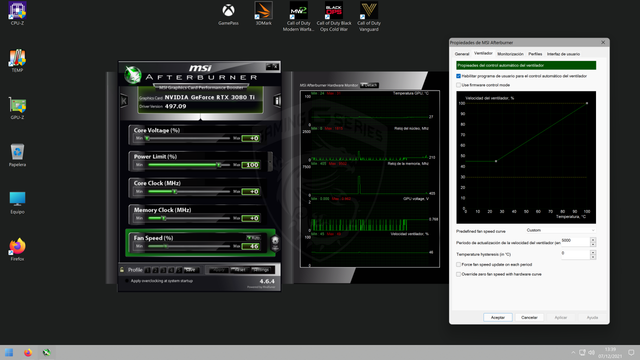The height and width of the screenshot is (360, 640).
Task: Launch 3DMark from the desktop
Action: [x=263, y=13]
